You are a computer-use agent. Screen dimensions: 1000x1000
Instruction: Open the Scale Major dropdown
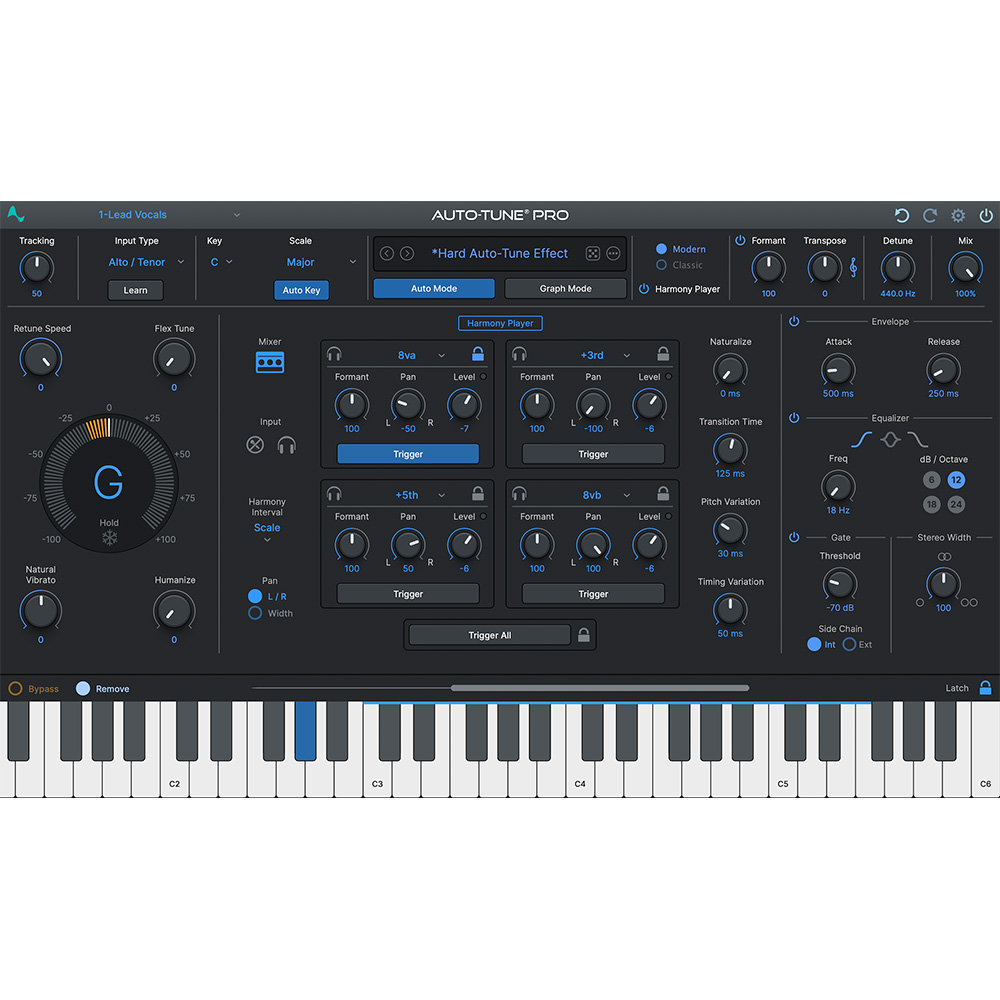click(321, 262)
